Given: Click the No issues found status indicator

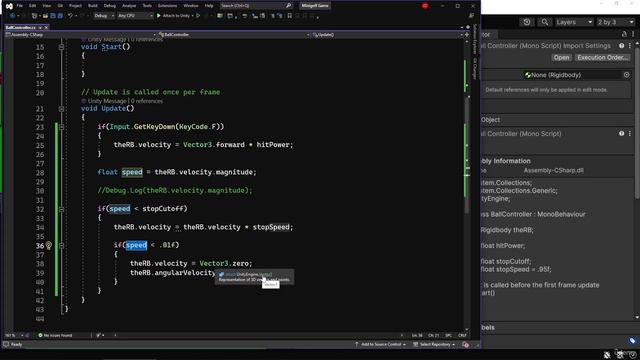Looking at the screenshot, I should pyautogui.click(x=55, y=336).
